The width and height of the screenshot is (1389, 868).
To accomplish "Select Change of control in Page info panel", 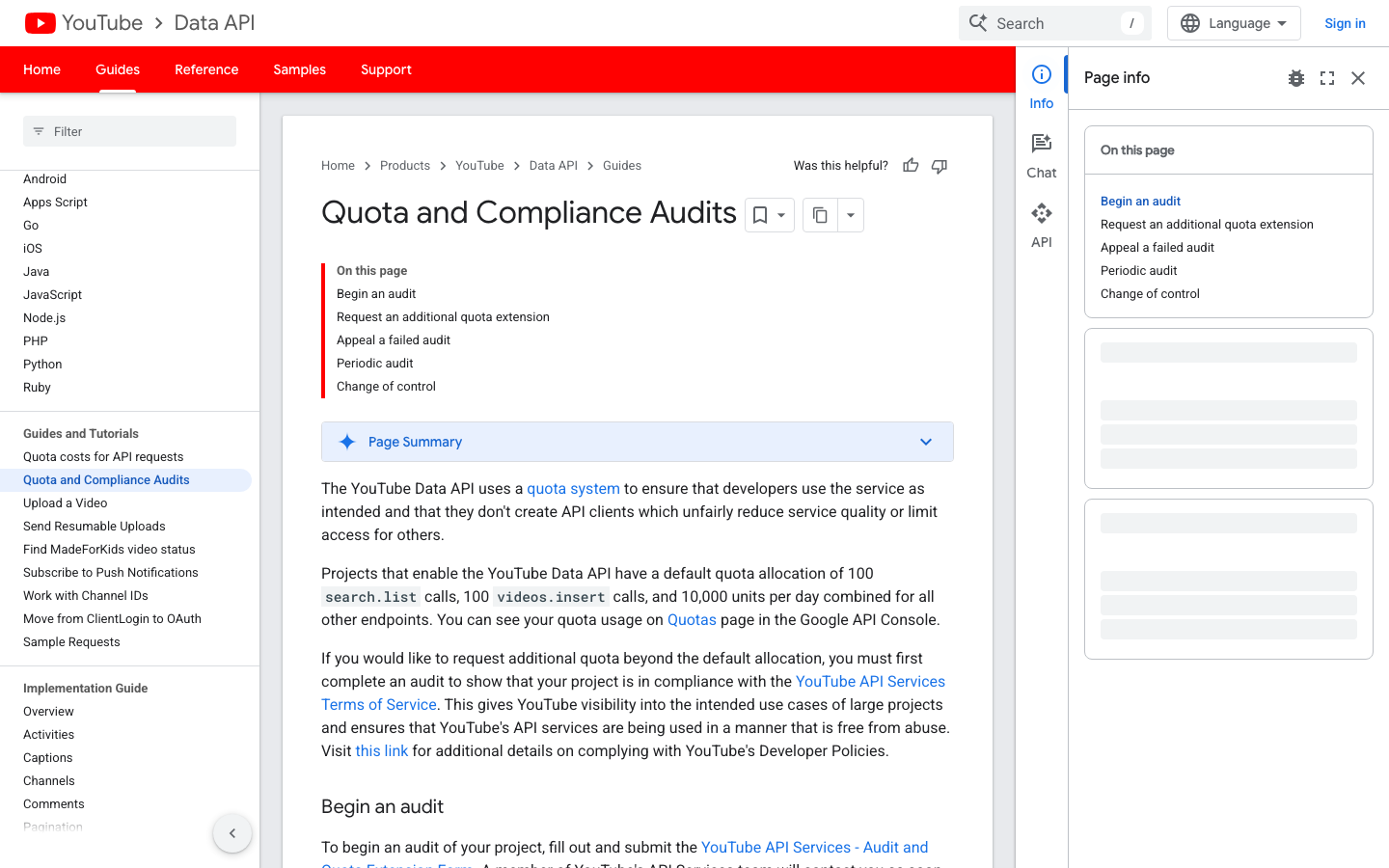I will 1150,294.
